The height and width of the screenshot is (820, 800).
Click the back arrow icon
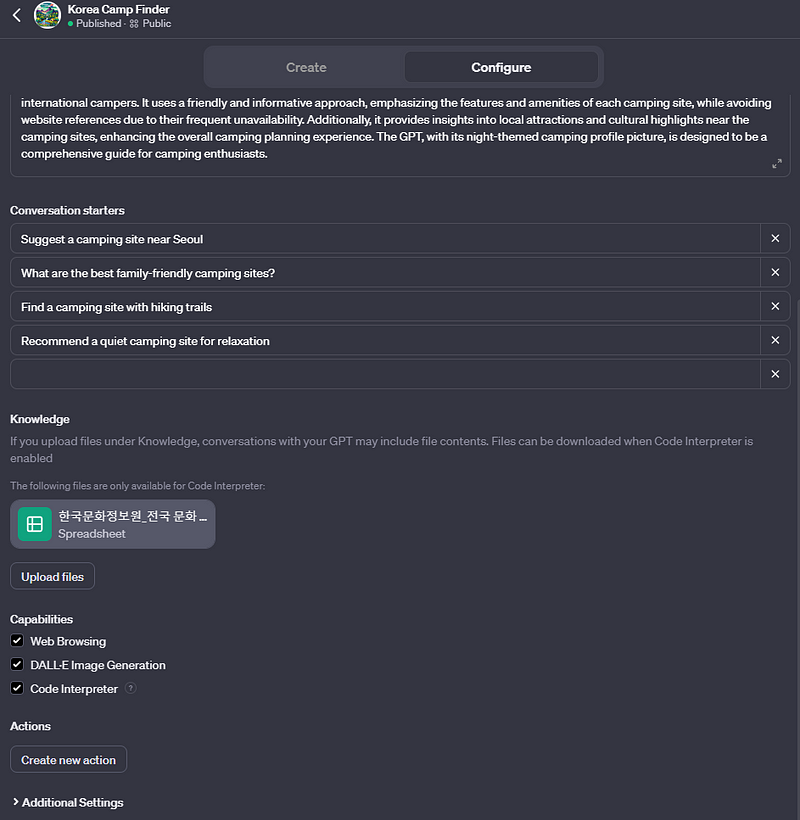tap(16, 15)
